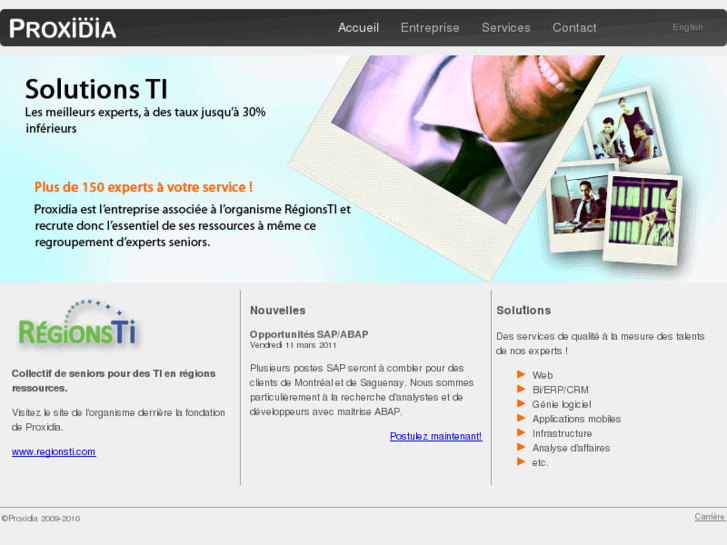Image resolution: width=727 pixels, height=545 pixels.
Task: Click the orange arrow beside etc.
Action: point(521,462)
